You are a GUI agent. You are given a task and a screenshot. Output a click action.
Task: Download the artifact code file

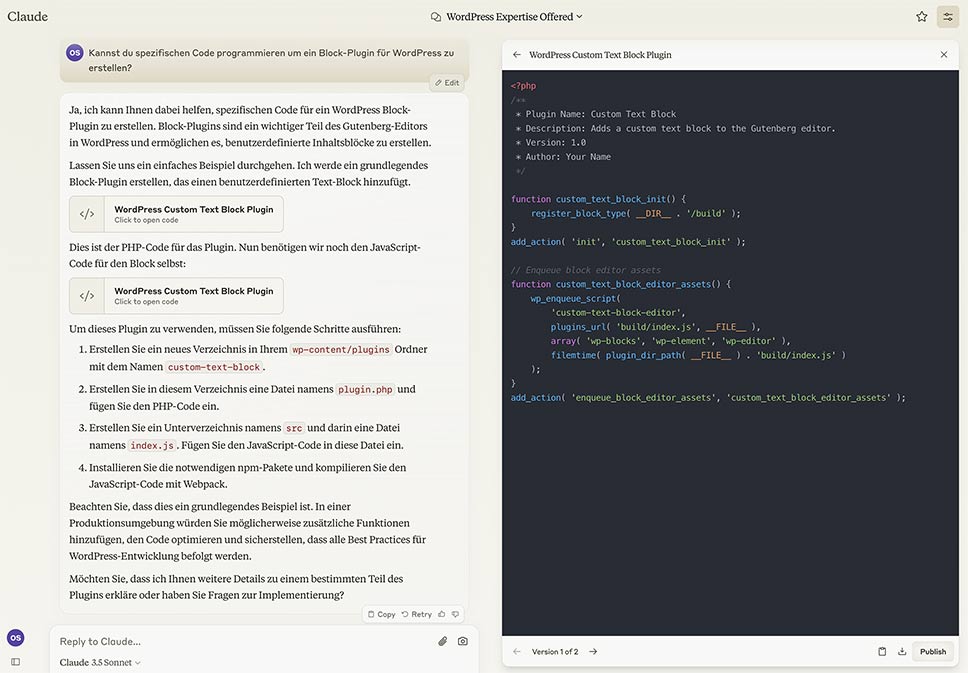[x=902, y=651]
